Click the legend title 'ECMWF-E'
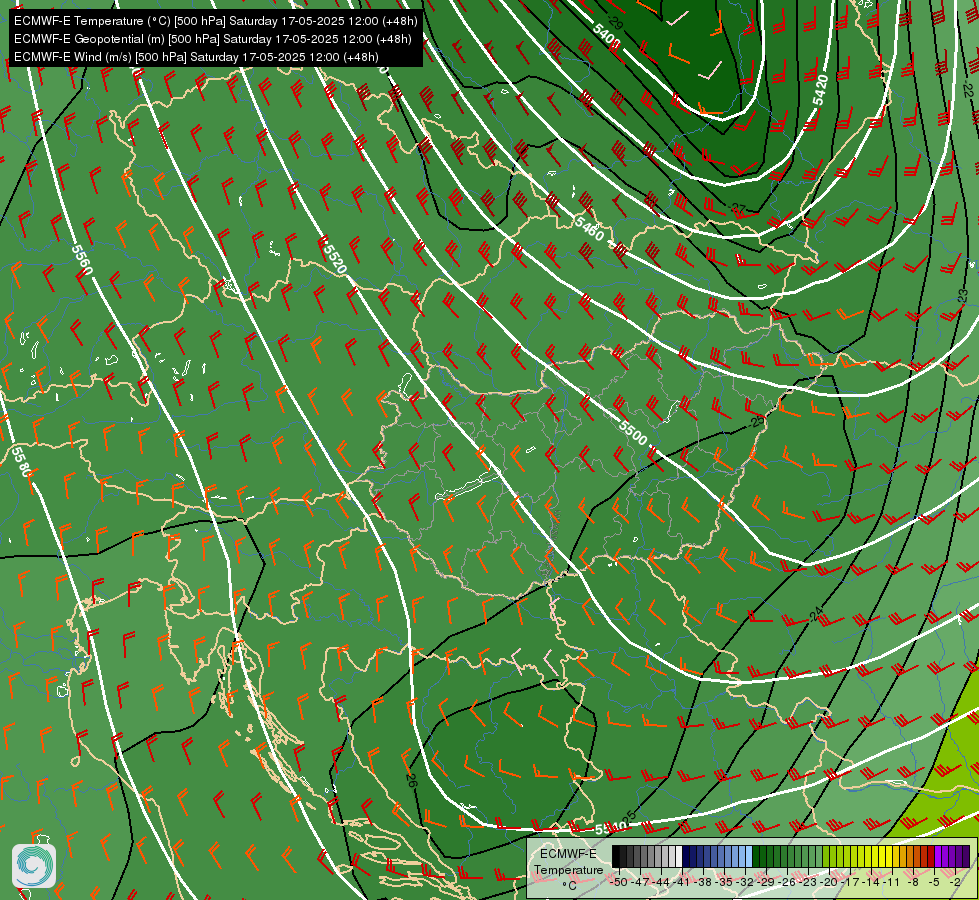Screen dimensions: 979x900 [x=568, y=854]
